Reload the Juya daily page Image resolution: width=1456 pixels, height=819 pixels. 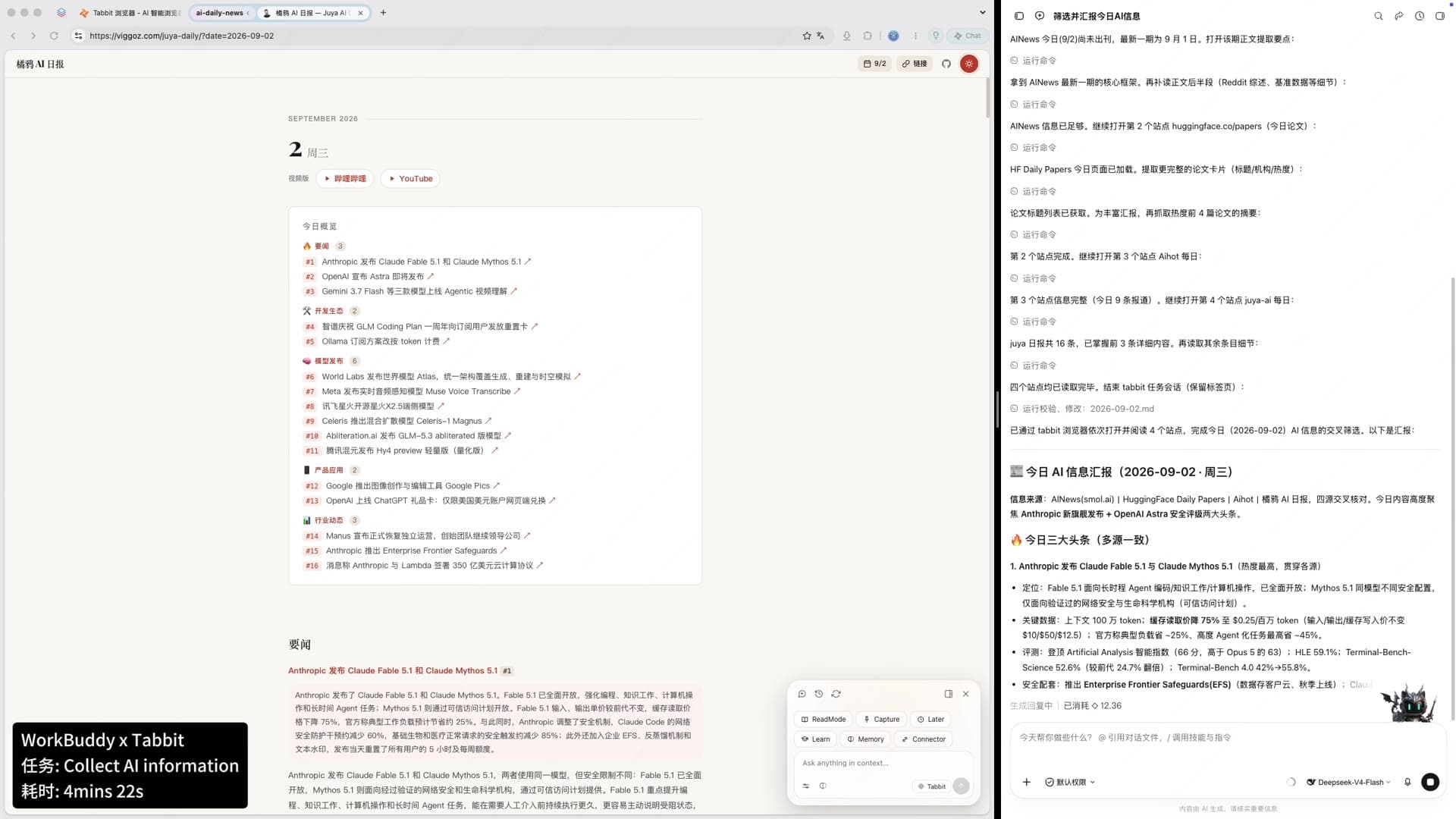point(54,36)
